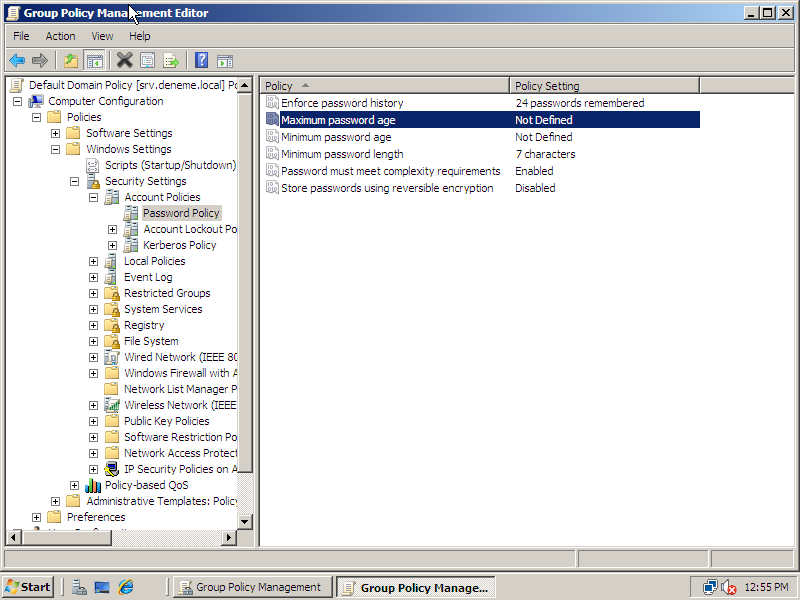Click the Export List toolbar icon

pyautogui.click(x=171, y=61)
